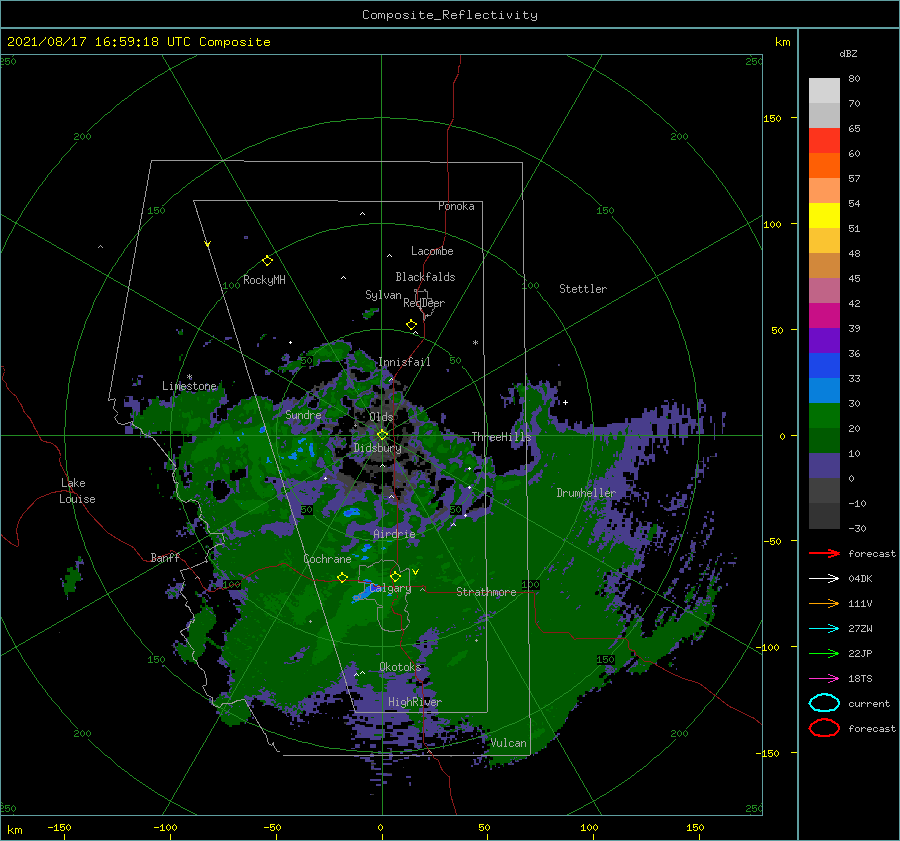Click the yellow diamond marker below RedDeer

(411, 325)
